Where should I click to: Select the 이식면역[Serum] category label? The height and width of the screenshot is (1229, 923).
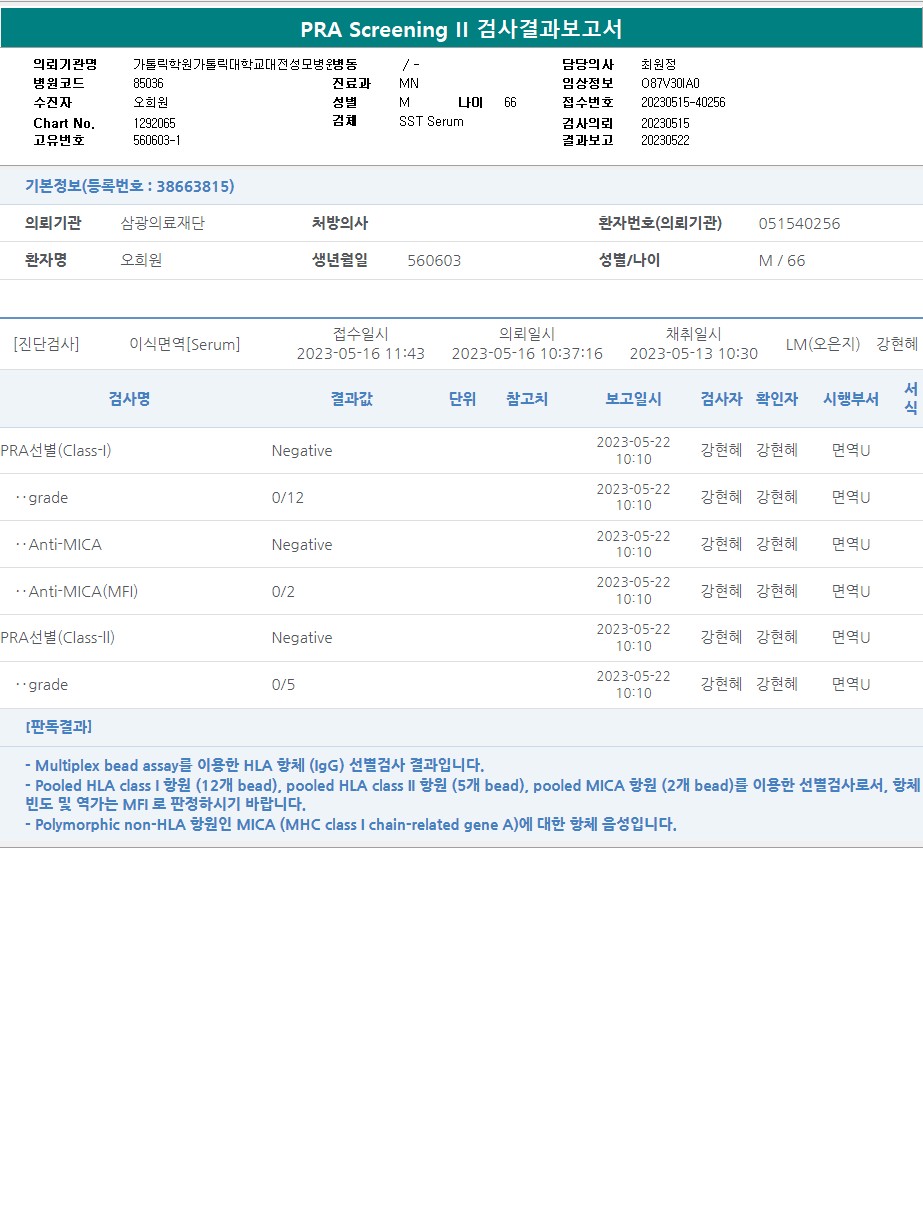point(185,344)
